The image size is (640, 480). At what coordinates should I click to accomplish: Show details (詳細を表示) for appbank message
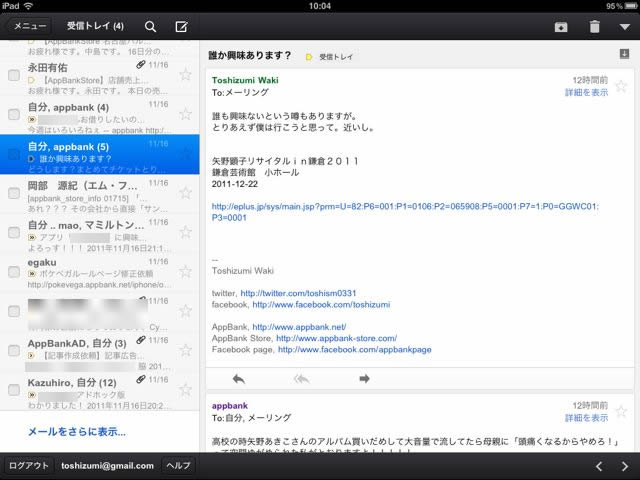coord(586,418)
